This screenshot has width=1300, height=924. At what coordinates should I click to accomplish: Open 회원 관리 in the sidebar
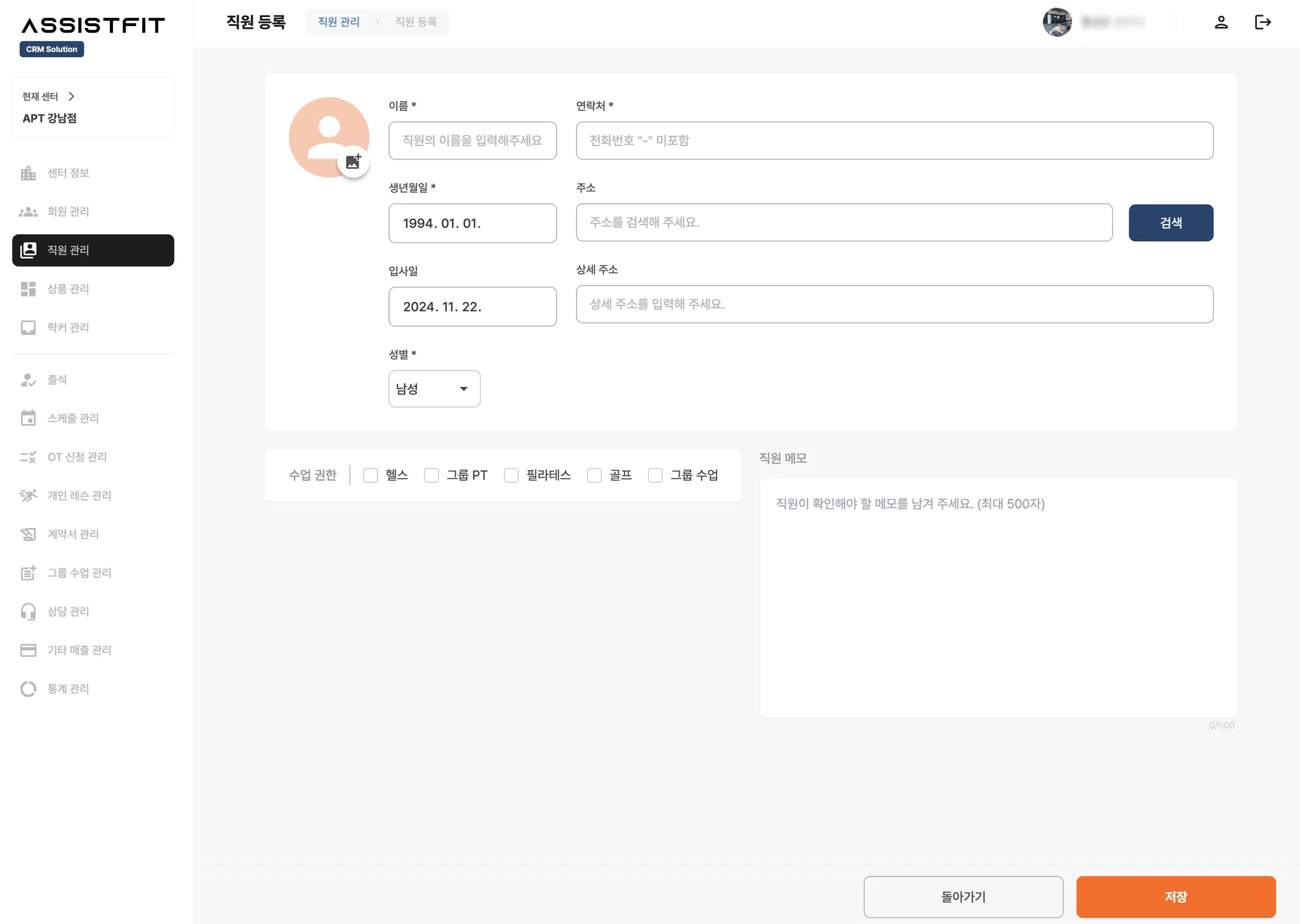[x=68, y=211]
